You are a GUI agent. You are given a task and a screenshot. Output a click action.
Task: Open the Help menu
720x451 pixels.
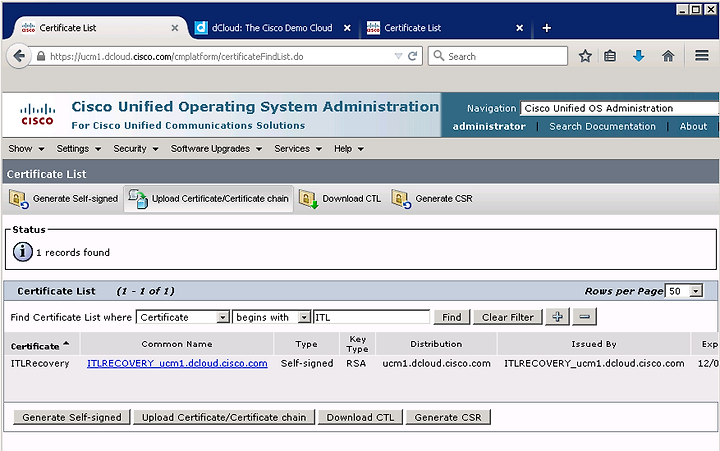pyautogui.click(x=349, y=149)
